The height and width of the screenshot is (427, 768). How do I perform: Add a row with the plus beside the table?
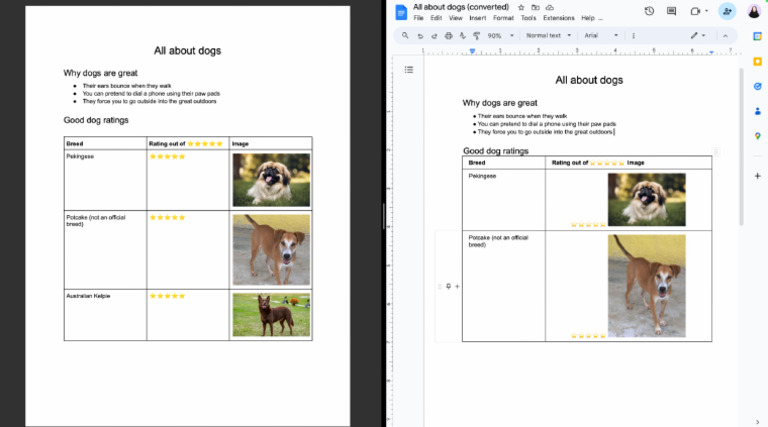(457, 286)
